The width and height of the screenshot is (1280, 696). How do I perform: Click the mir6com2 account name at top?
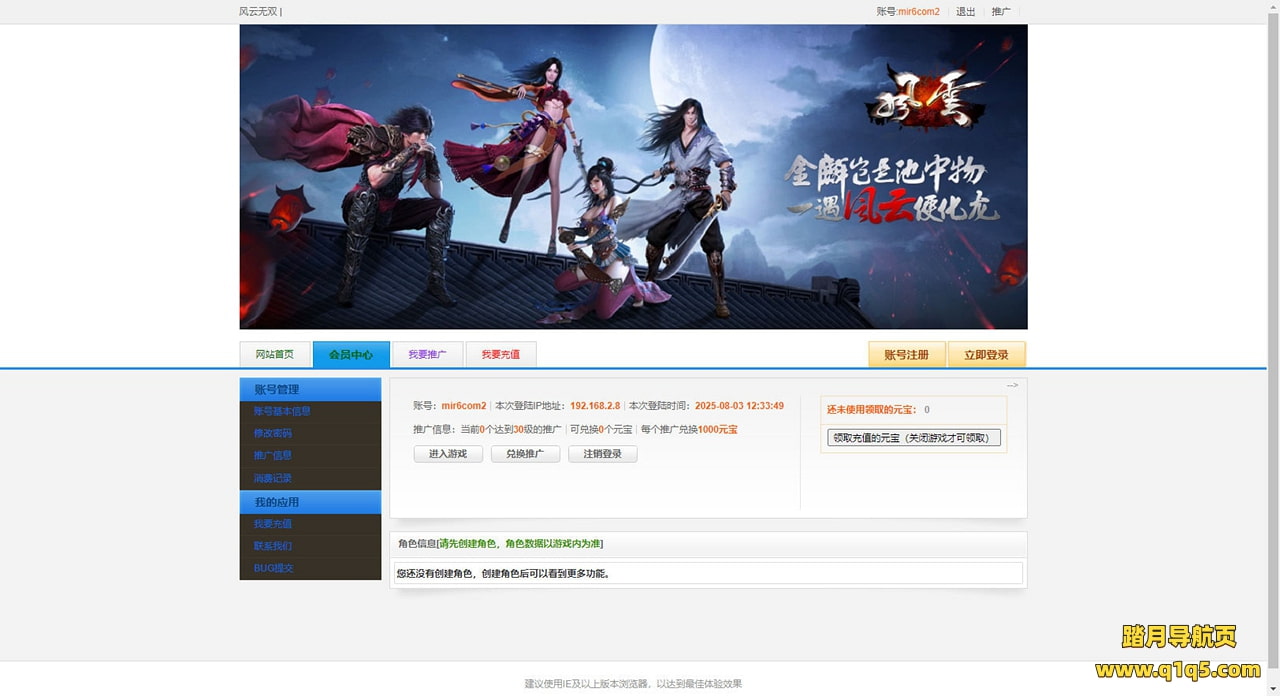pos(918,12)
